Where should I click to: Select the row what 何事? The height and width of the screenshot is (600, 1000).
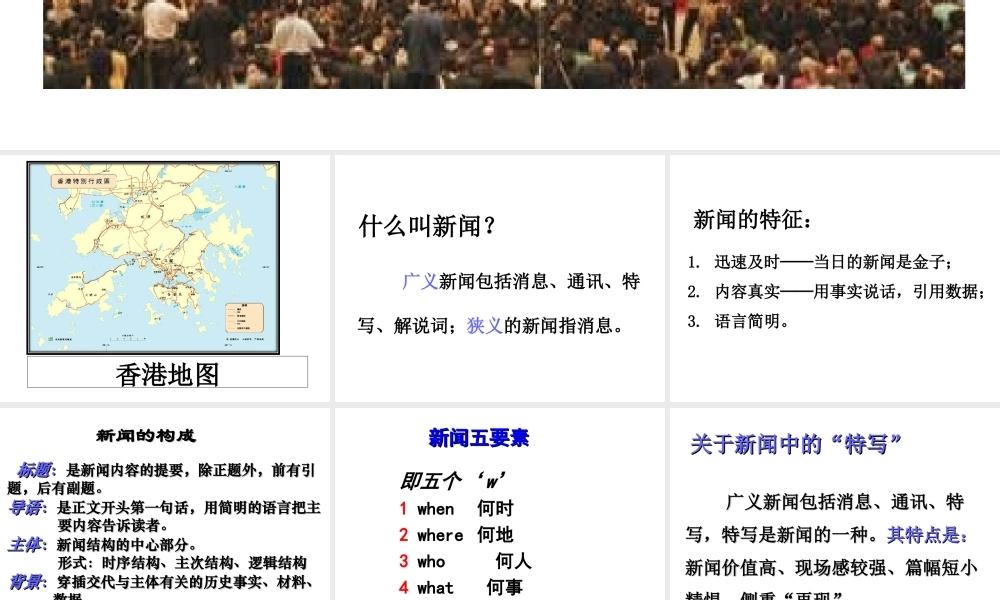461,587
